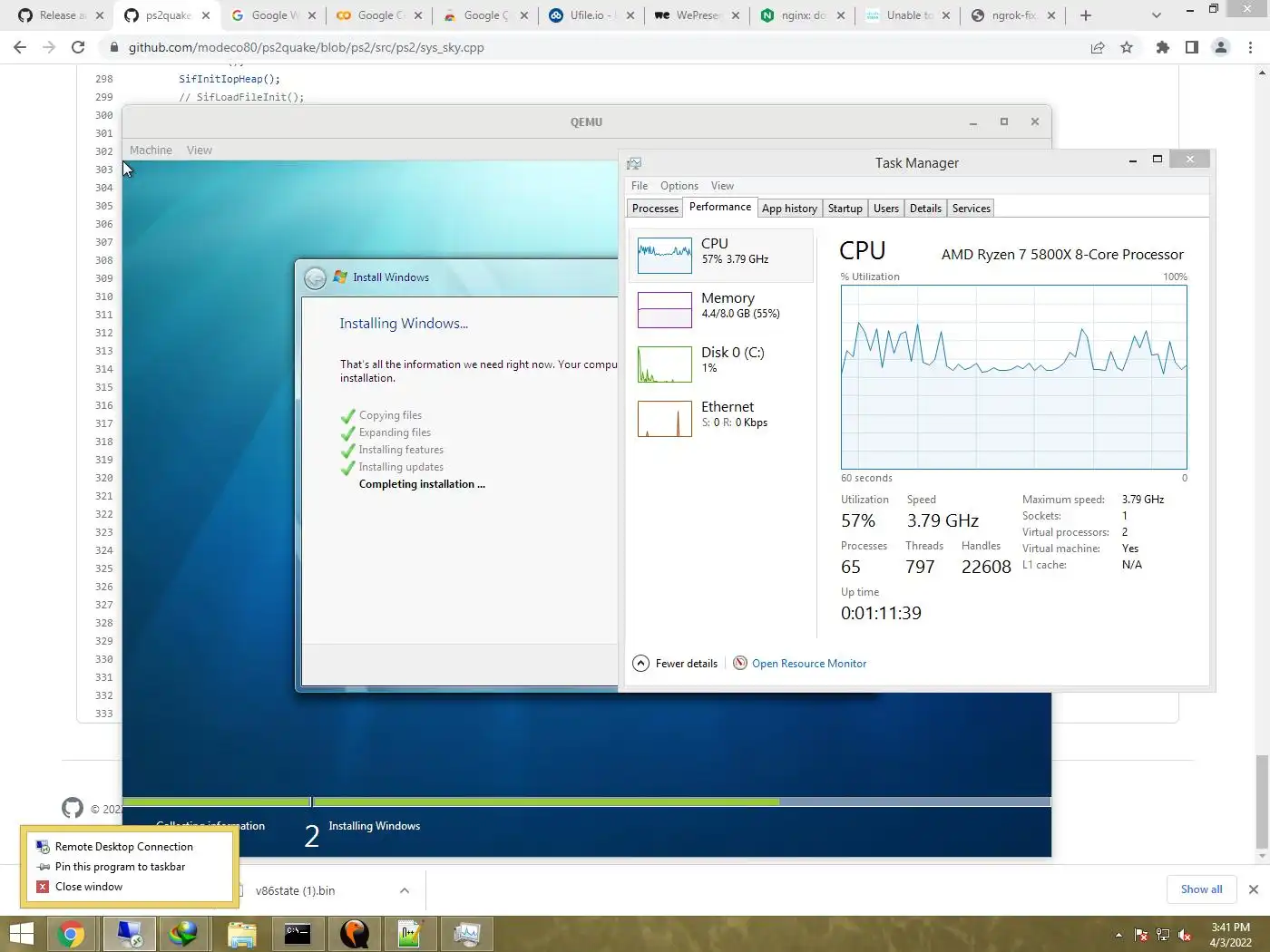Click the Action Center flag tray icon
The width and height of the screenshot is (1270, 952).
point(1141,935)
